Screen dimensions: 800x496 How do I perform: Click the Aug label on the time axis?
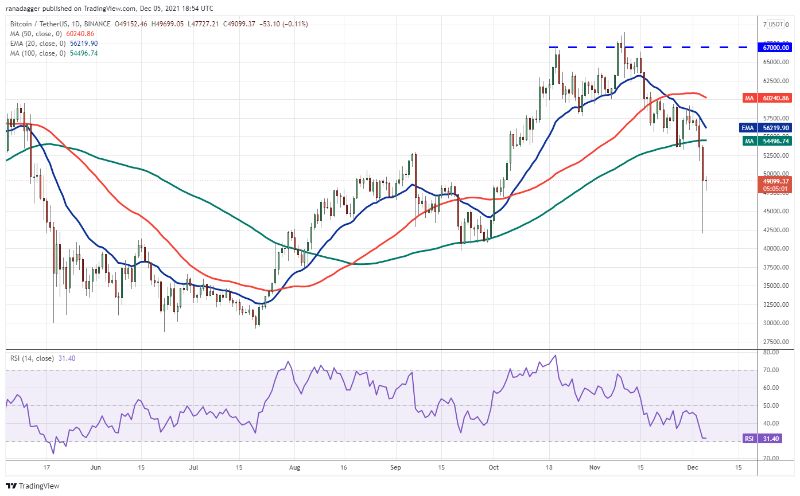294,466
